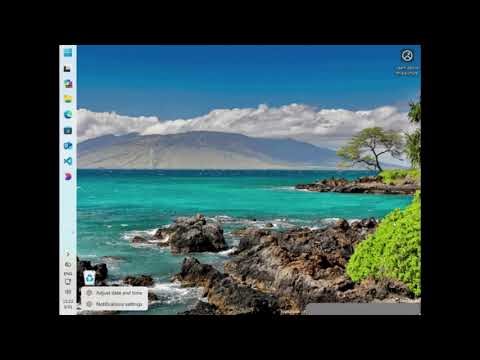Launch Microsoft Edge from the taskbar
This screenshot has width=480, height=360.
[68, 115]
